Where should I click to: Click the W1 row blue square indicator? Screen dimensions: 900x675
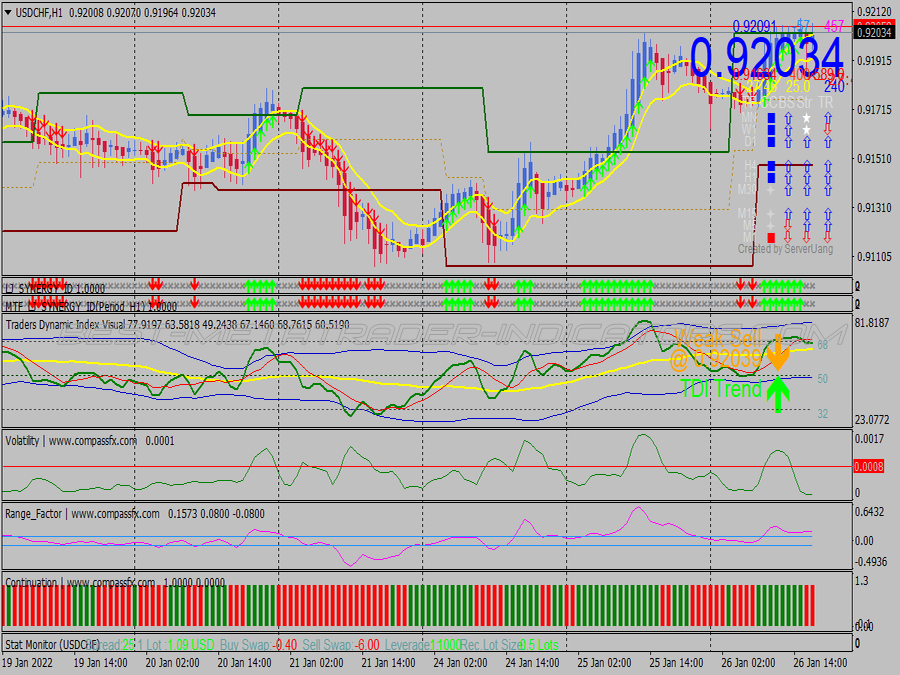tap(771, 130)
